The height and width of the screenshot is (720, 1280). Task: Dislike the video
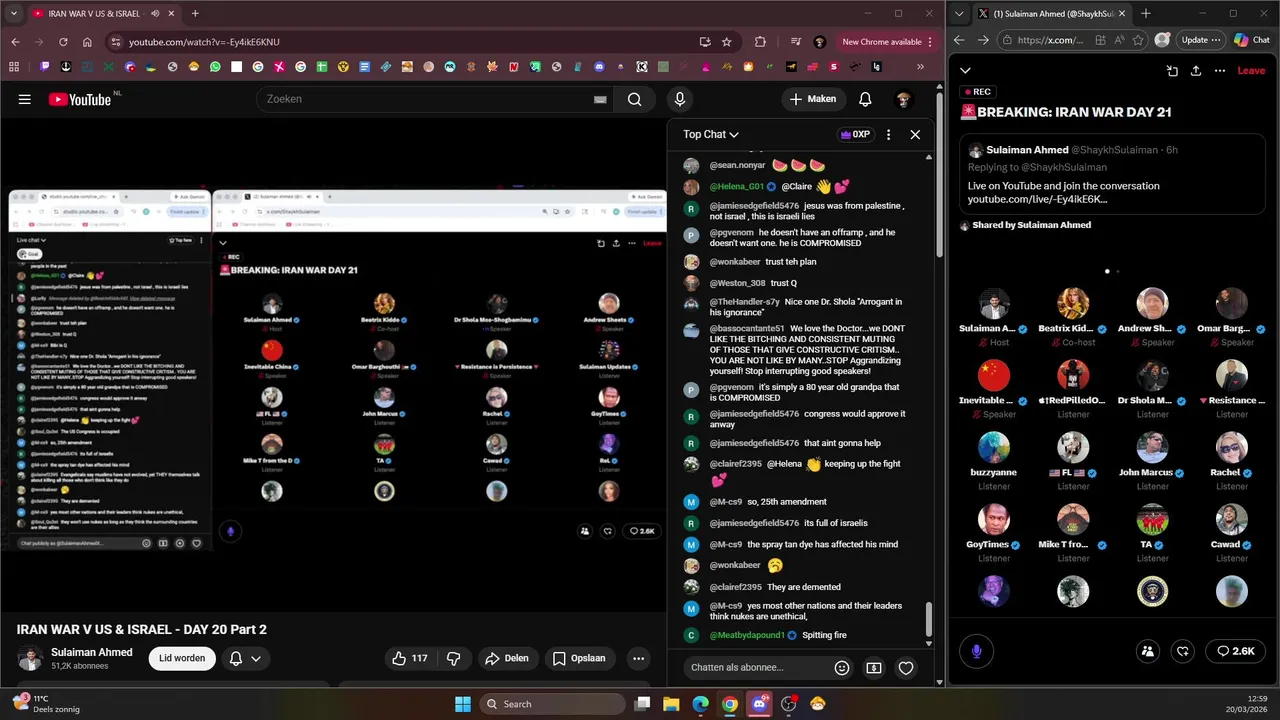pos(453,658)
